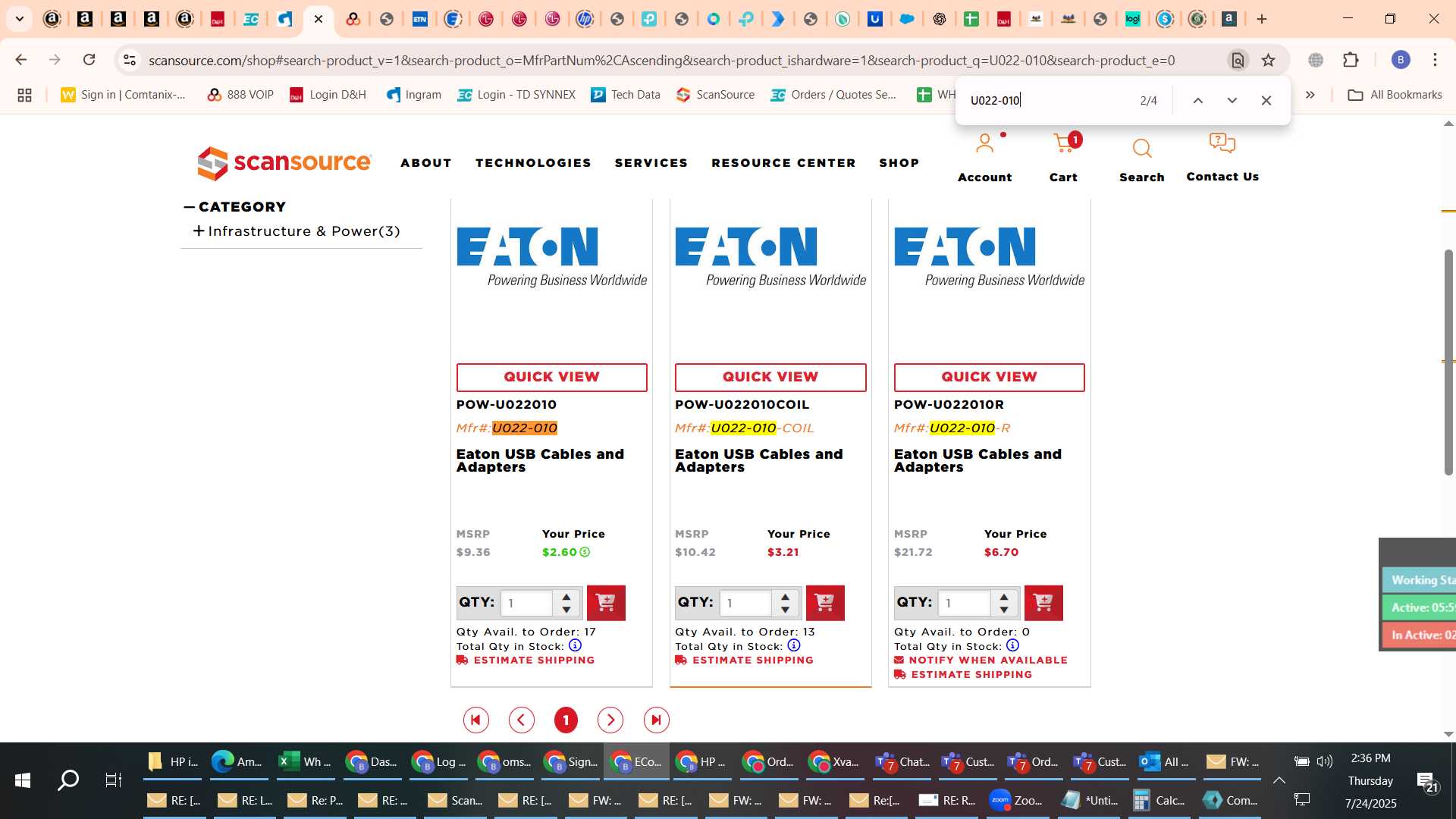Click the address bar URL
Viewport: 1456px width, 819px height.
click(661, 60)
